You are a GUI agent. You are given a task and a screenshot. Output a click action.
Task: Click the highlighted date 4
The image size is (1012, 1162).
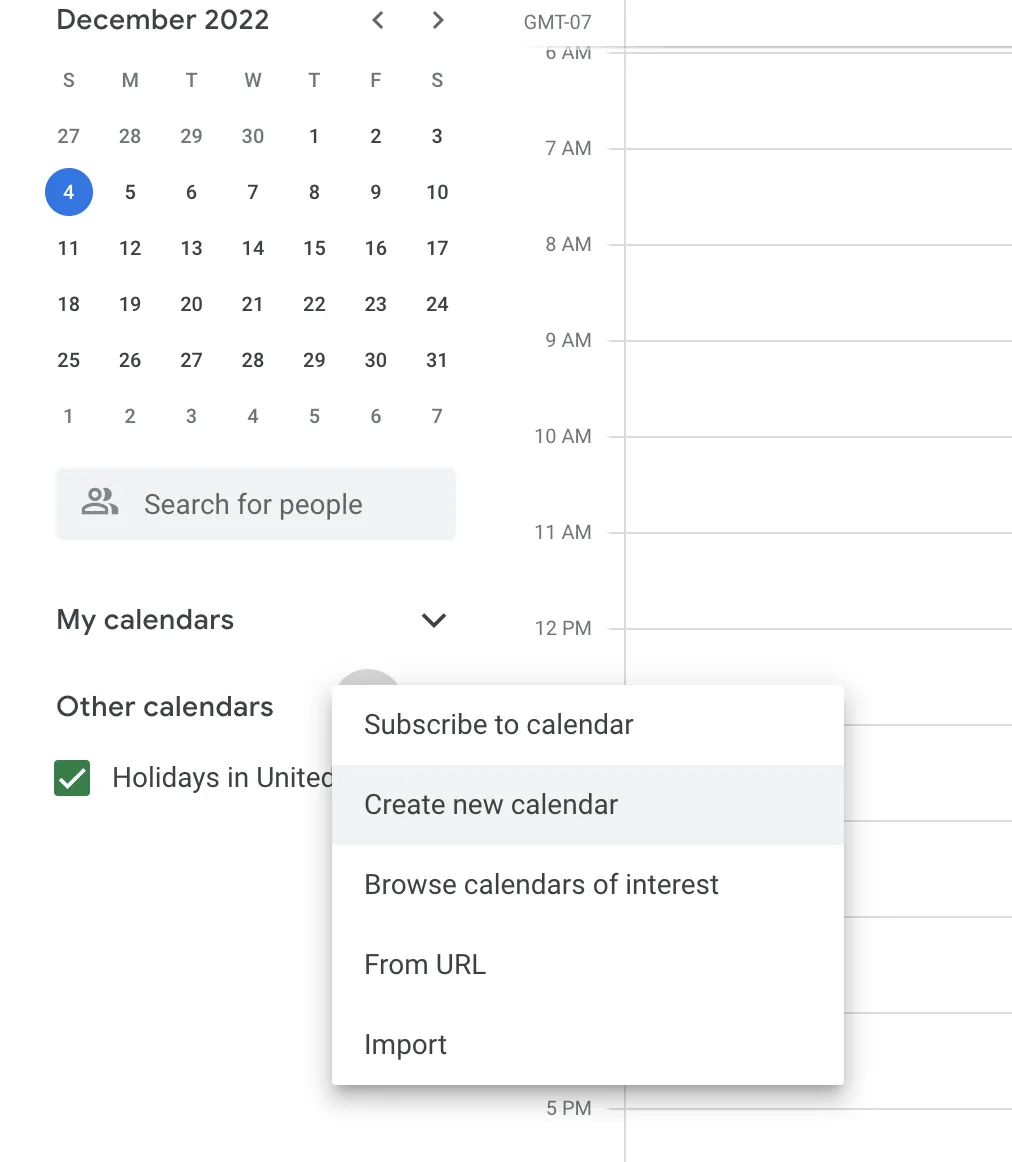tap(69, 192)
